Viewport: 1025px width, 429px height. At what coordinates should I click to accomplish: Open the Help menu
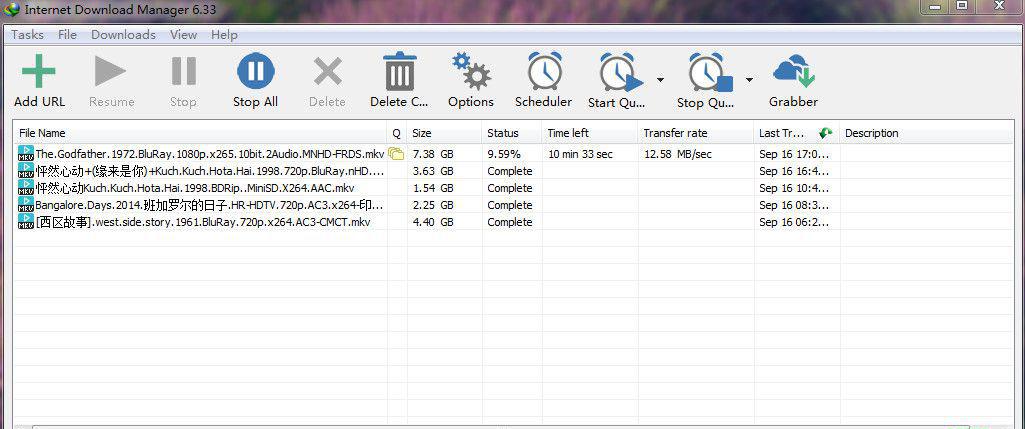[x=224, y=35]
